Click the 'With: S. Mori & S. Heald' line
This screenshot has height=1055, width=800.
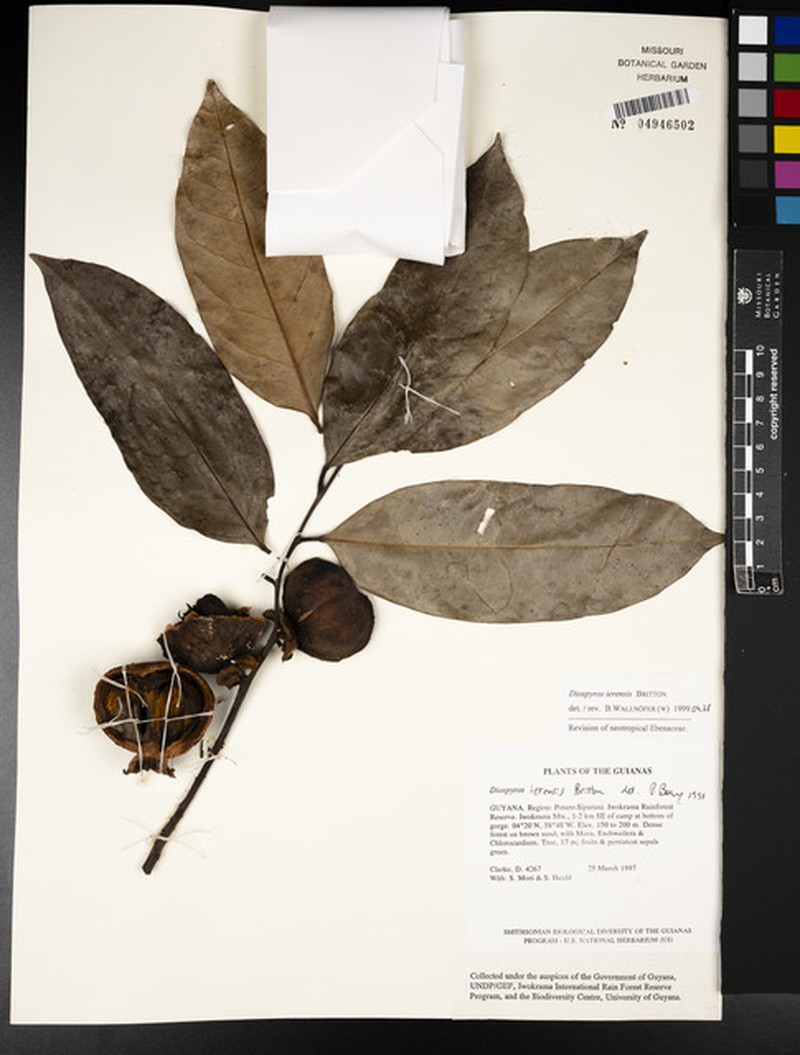tap(531, 877)
